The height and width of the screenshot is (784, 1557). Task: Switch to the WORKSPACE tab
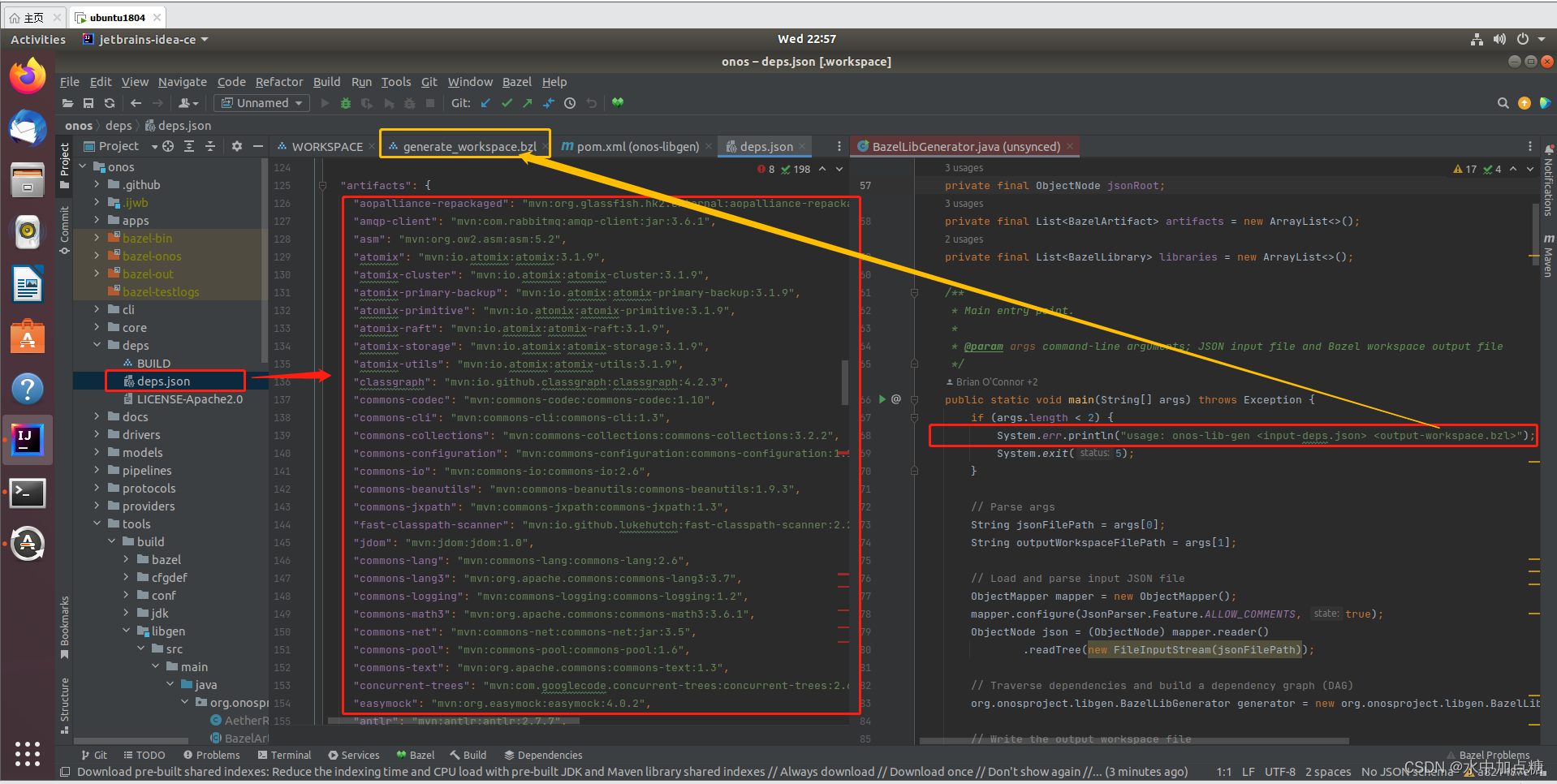coord(320,146)
